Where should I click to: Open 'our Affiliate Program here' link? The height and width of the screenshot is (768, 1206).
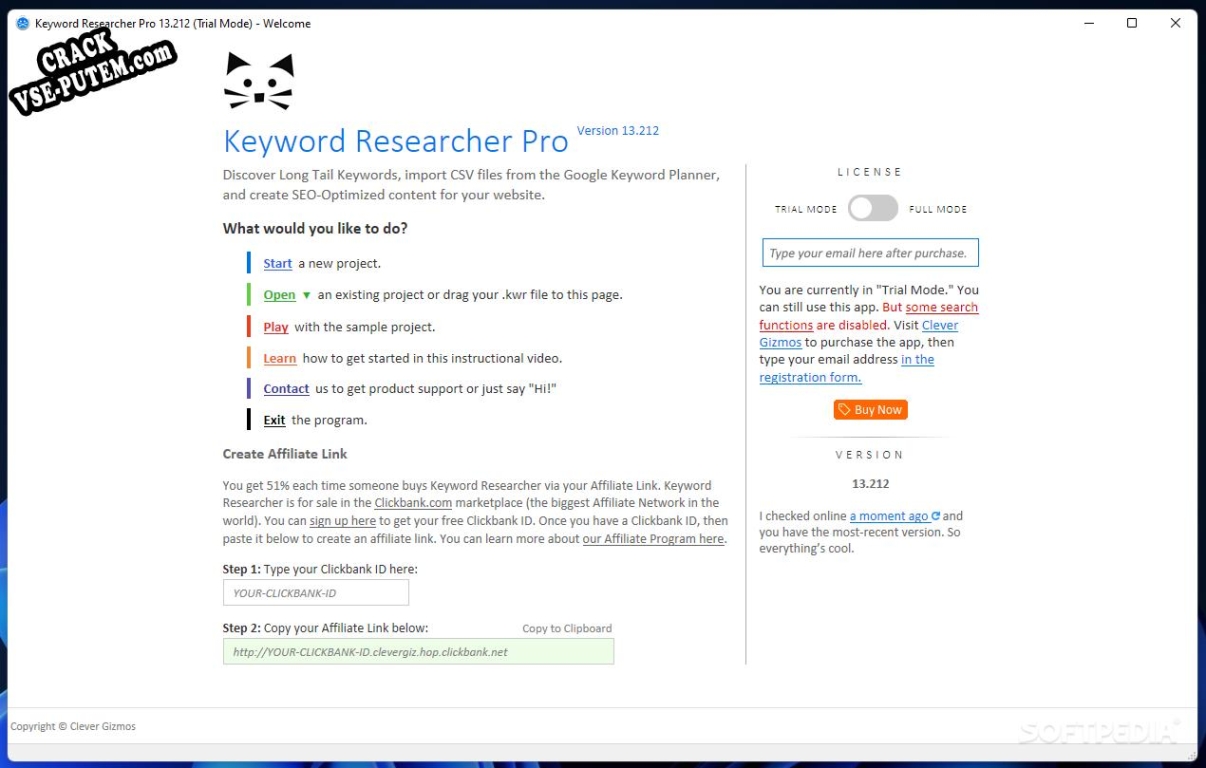(654, 539)
